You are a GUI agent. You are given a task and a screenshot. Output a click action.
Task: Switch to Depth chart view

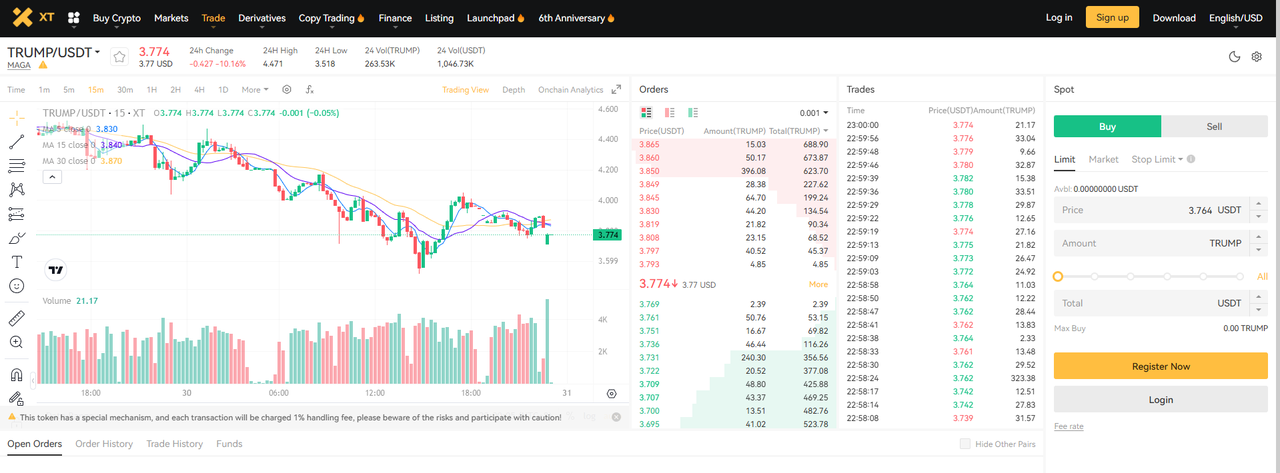click(513, 90)
